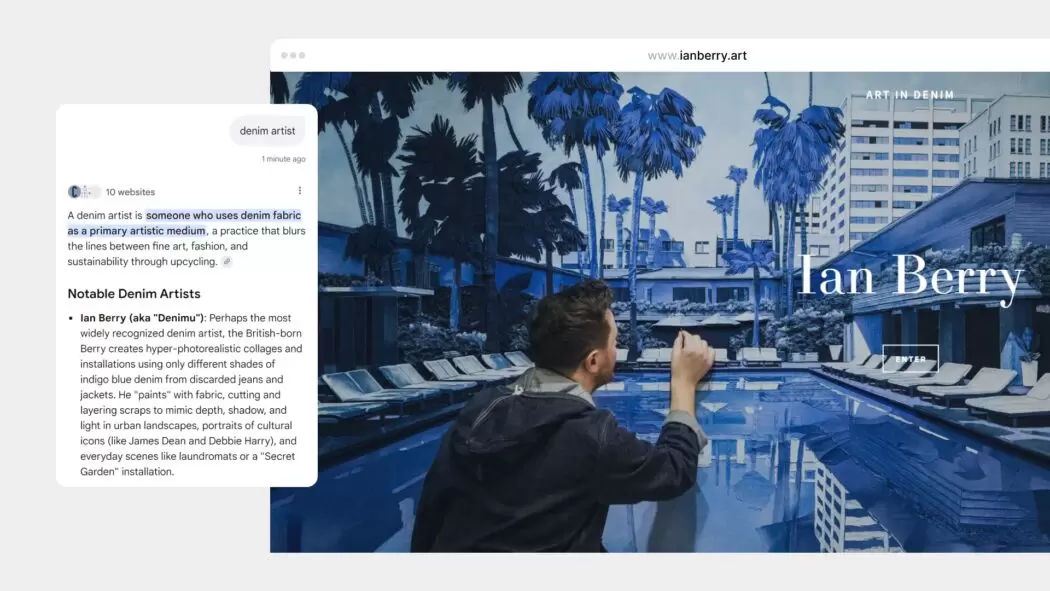Select the denim artist query bubble
This screenshot has width=1050, height=591.
tap(267, 130)
